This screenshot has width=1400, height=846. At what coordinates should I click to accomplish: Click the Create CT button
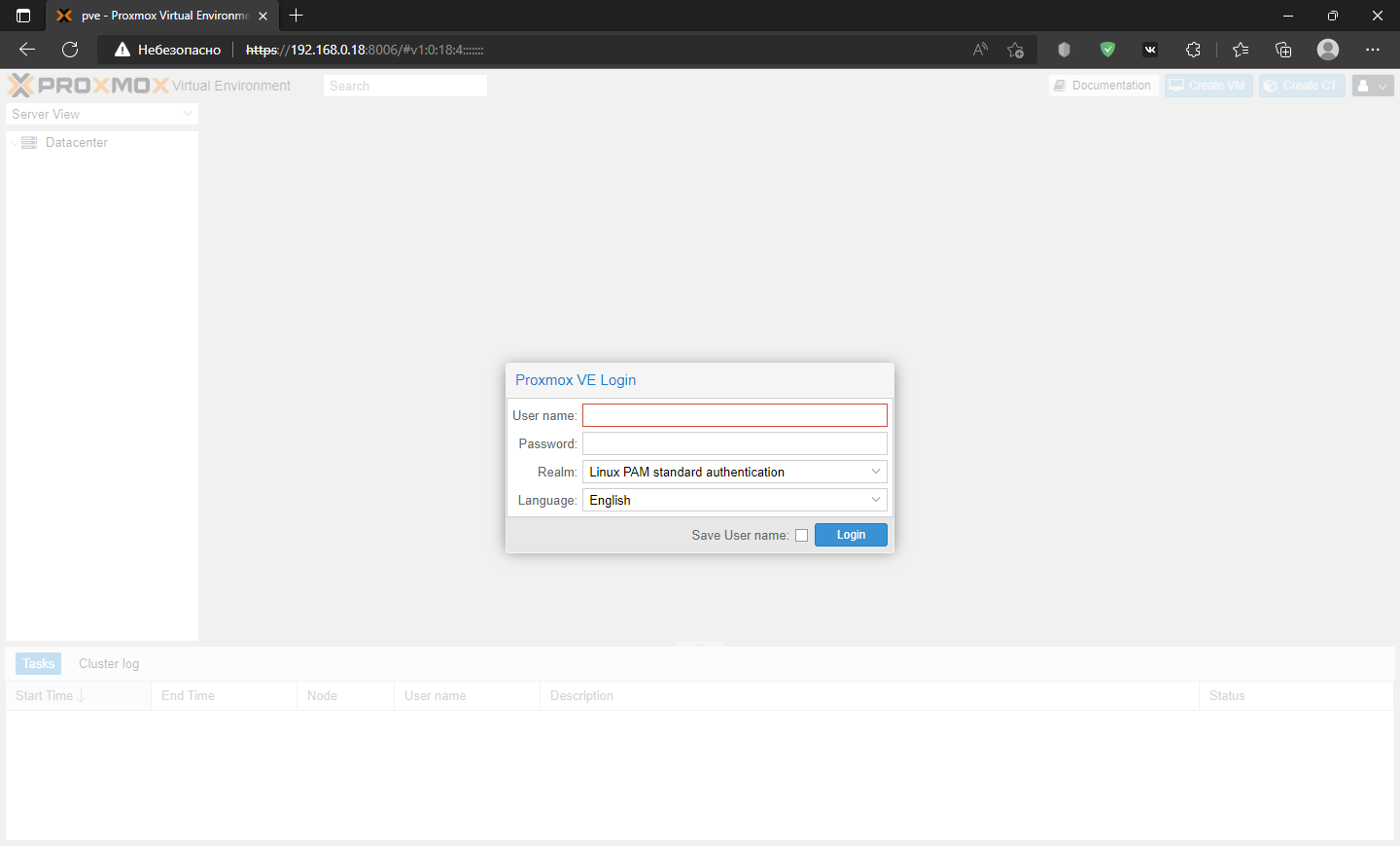pos(1302,86)
